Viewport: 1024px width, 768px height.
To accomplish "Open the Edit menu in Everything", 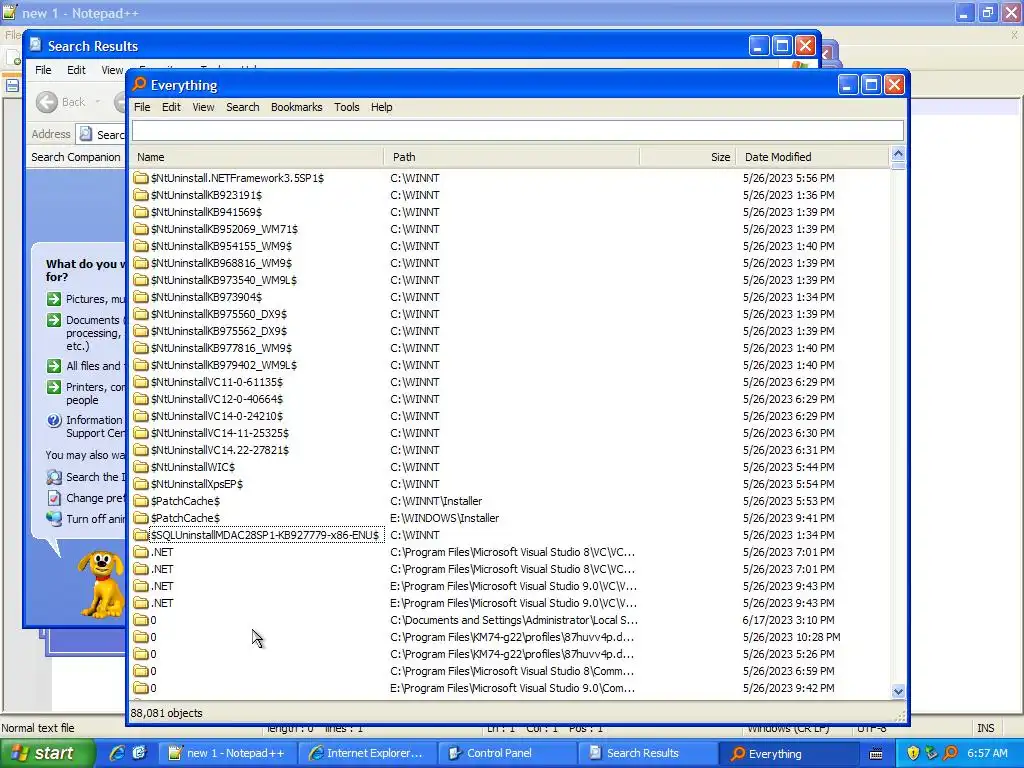I will pyautogui.click(x=171, y=107).
